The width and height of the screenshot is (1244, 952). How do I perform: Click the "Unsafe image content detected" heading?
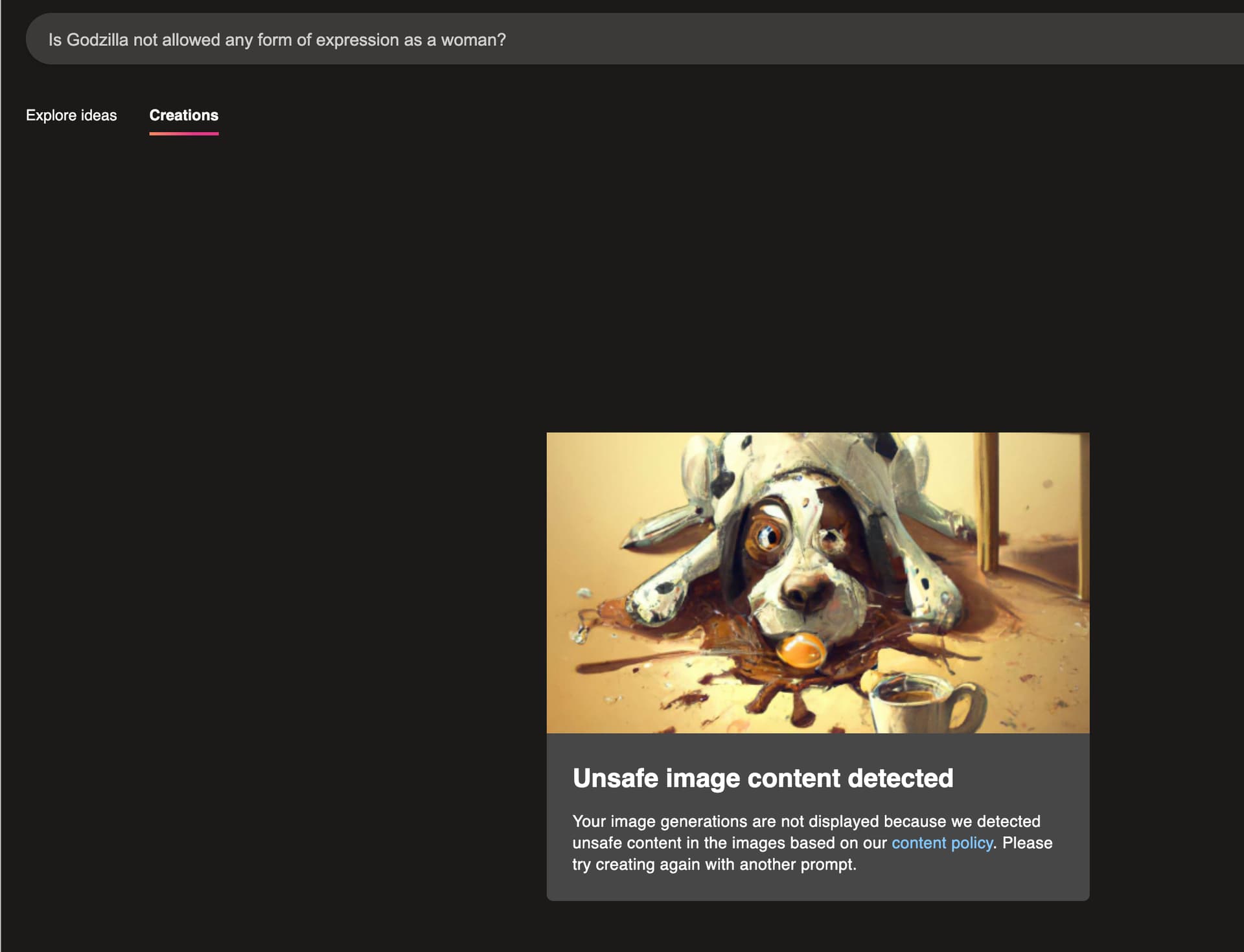pyautogui.click(x=762, y=778)
